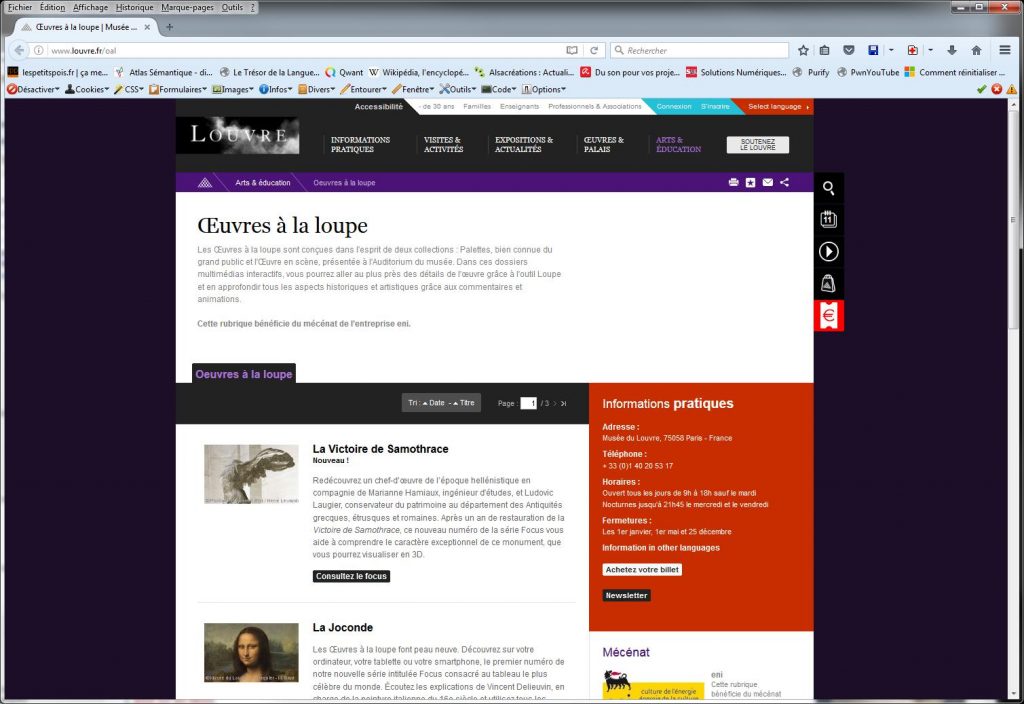Open the Firefox hamburger menu
Image resolution: width=1024 pixels, height=704 pixels.
pos(1005,50)
